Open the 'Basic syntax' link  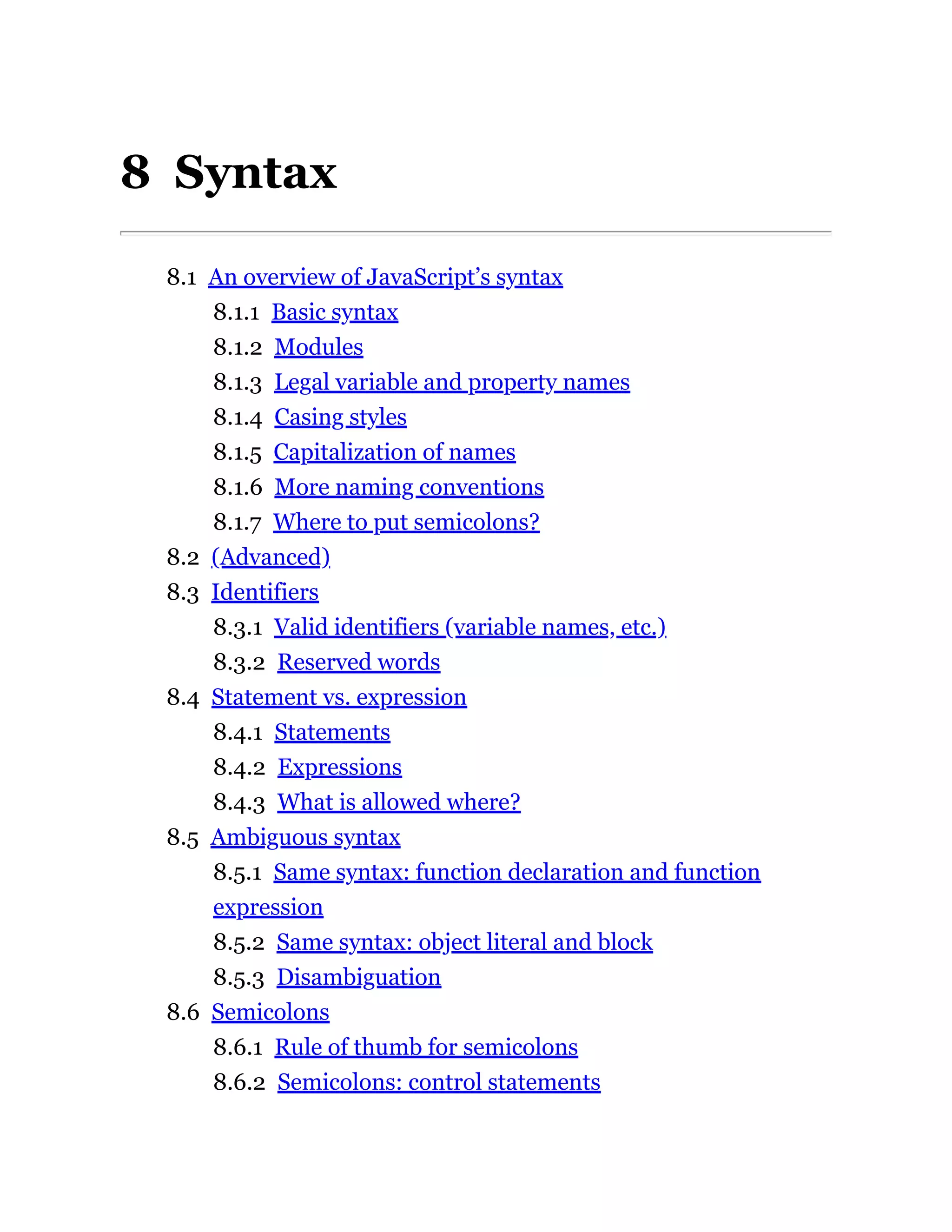pyautogui.click(x=334, y=312)
